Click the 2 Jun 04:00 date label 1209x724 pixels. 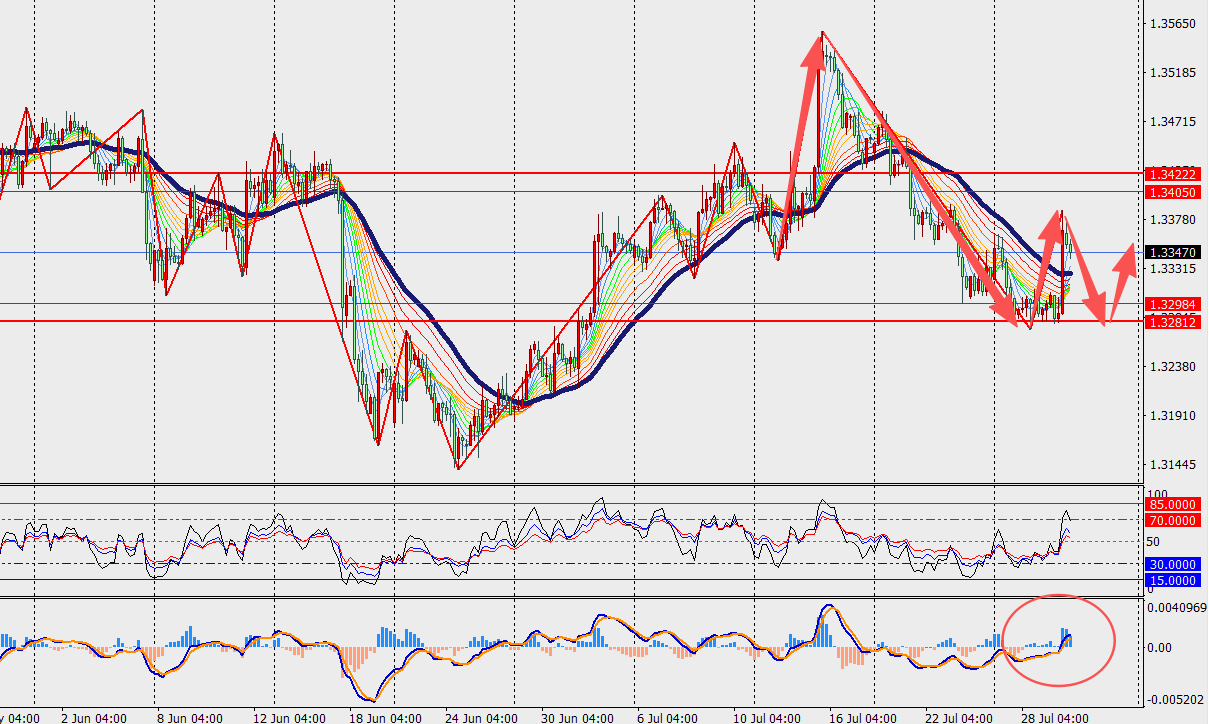[x=94, y=717]
